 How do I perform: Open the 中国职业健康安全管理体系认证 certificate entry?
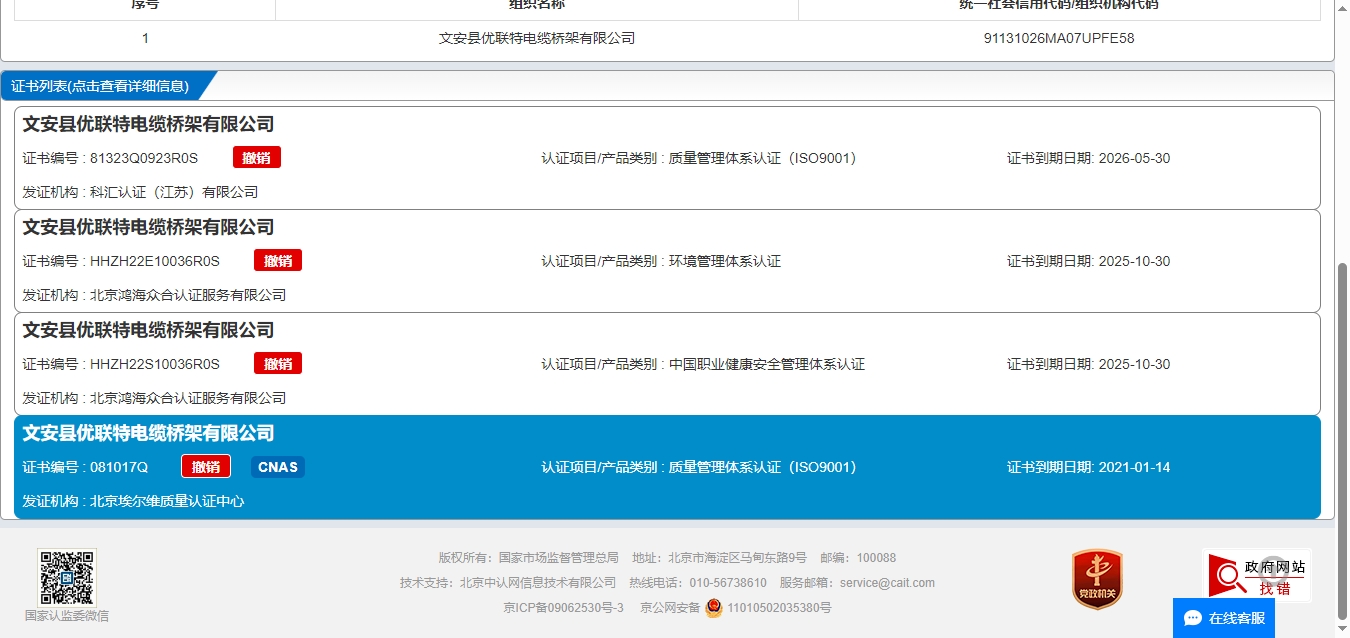[x=667, y=364]
